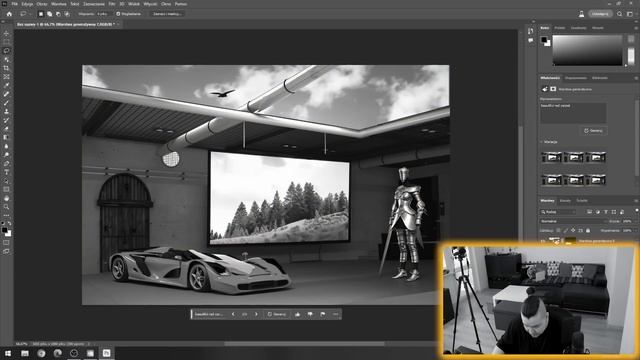The width and height of the screenshot is (640, 360).
Task: Click Generuj in the Properties panel
Action: (x=593, y=131)
